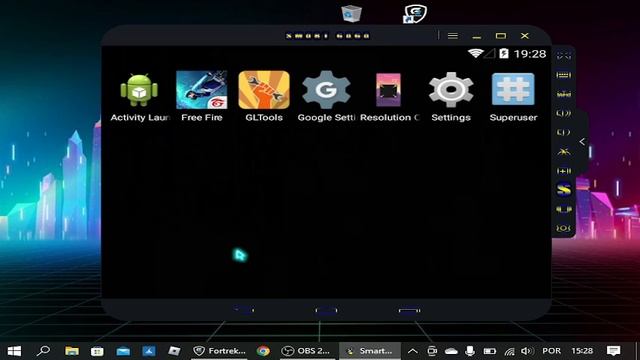Open Windows taskbar search

pos(43,351)
